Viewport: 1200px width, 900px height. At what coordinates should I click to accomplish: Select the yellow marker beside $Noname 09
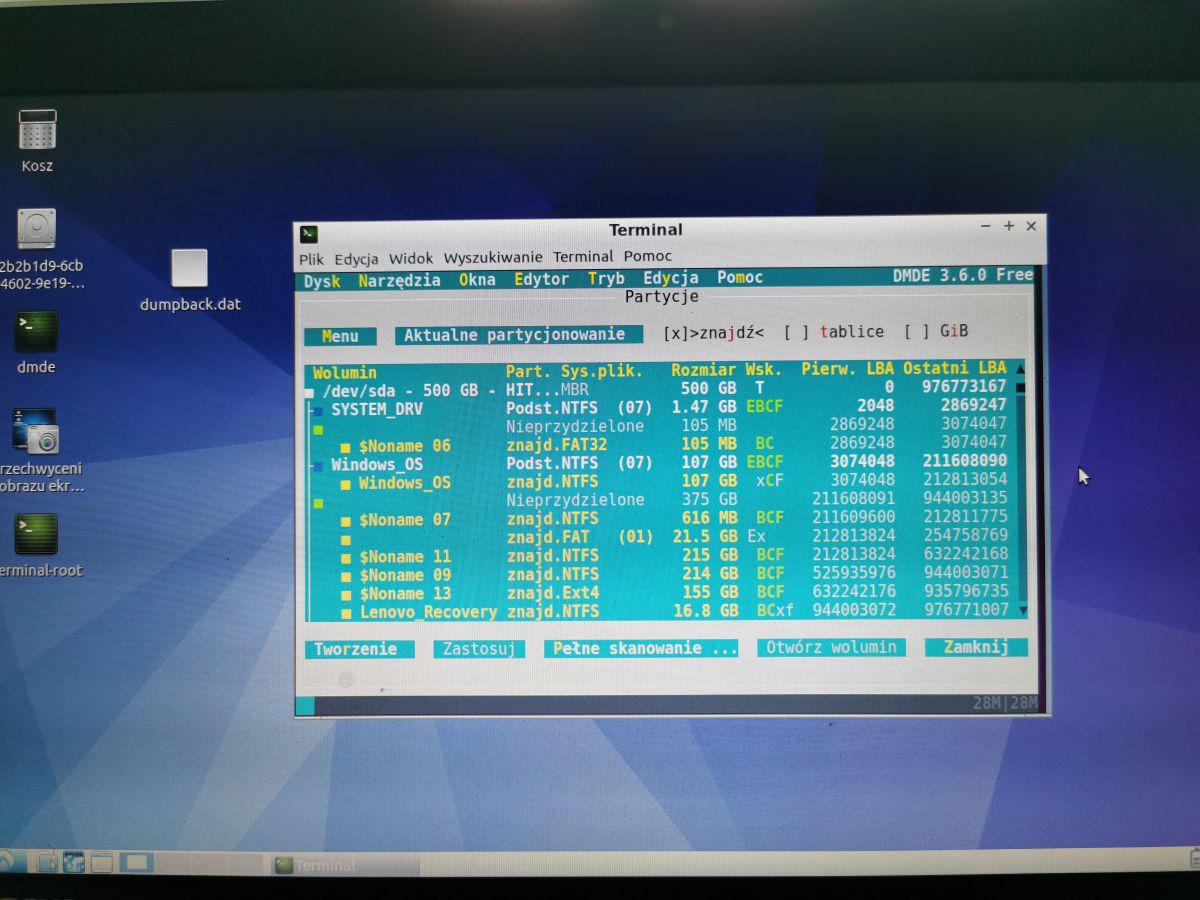(346, 576)
